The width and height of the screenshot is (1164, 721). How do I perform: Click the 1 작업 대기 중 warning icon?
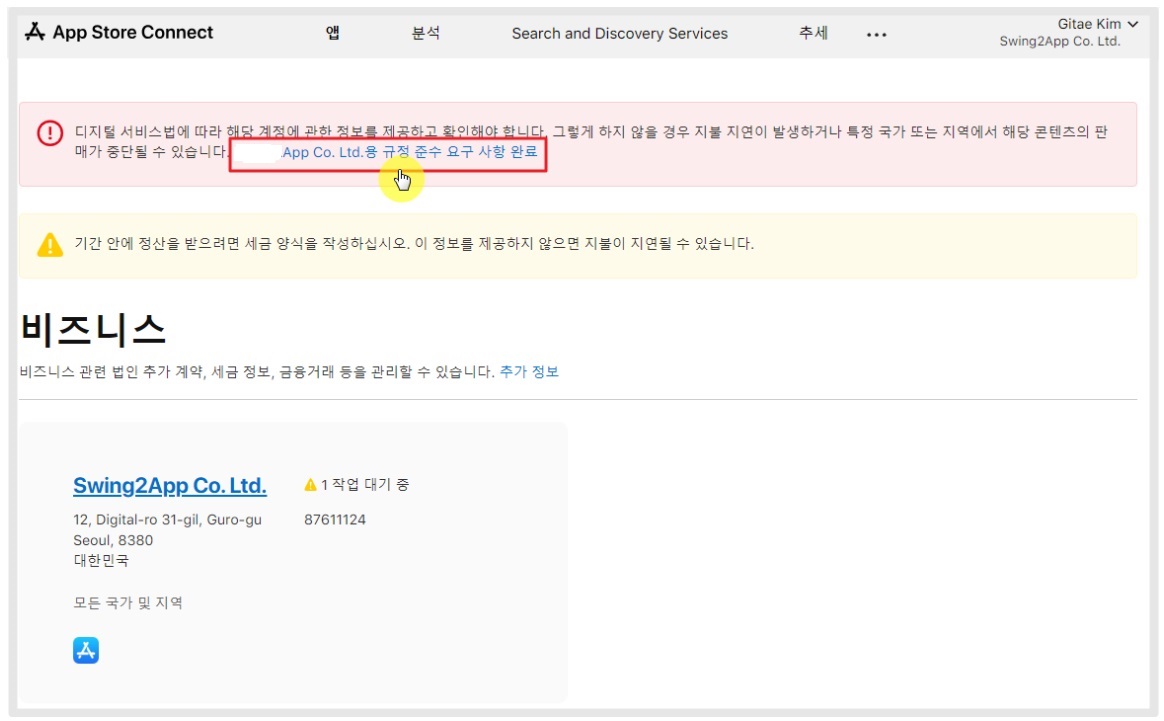(x=310, y=485)
